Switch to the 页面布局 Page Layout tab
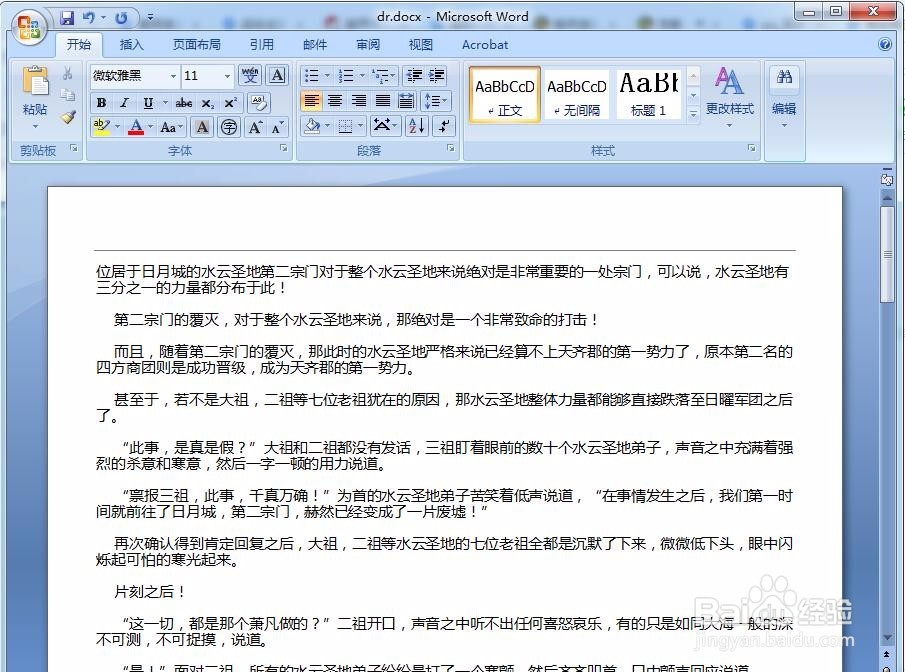905x672 pixels. [x=196, y=44]
